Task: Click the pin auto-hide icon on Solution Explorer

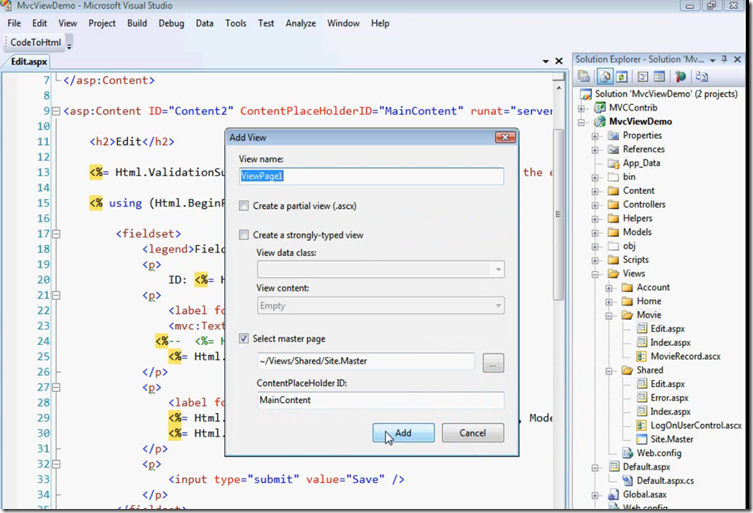Action: coord(725,60)
